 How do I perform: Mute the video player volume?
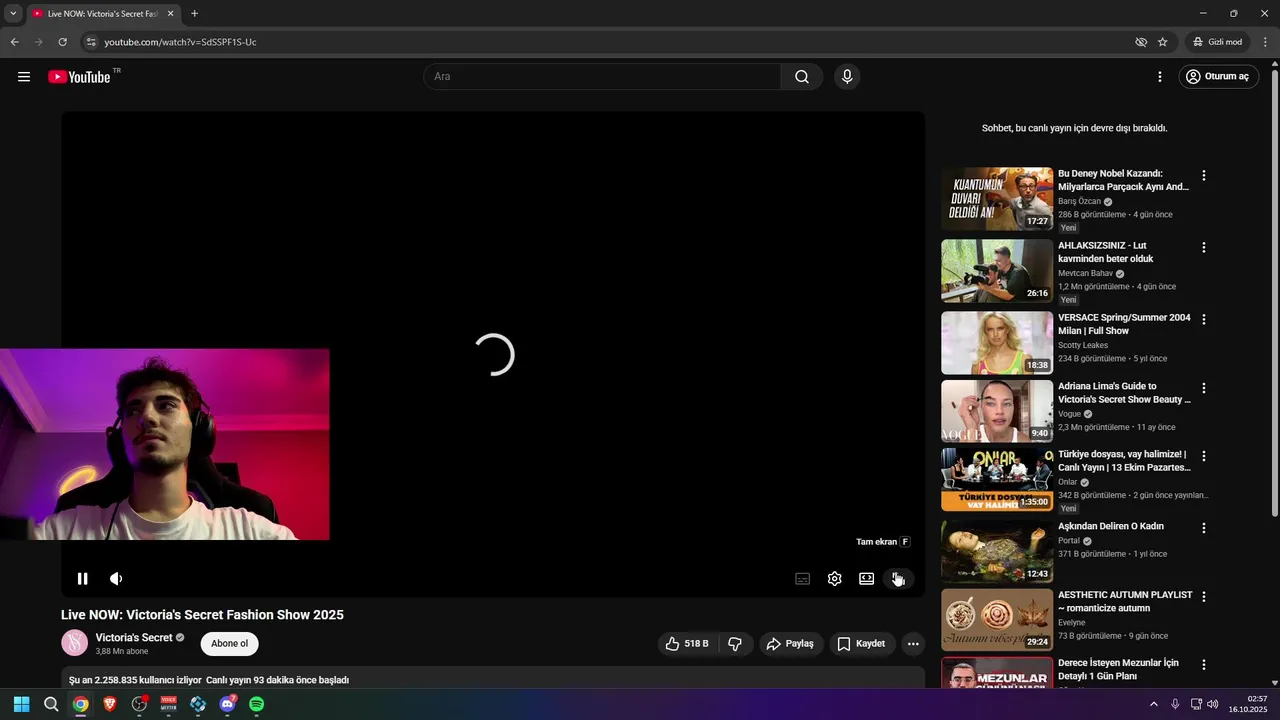tap(116, 578)
